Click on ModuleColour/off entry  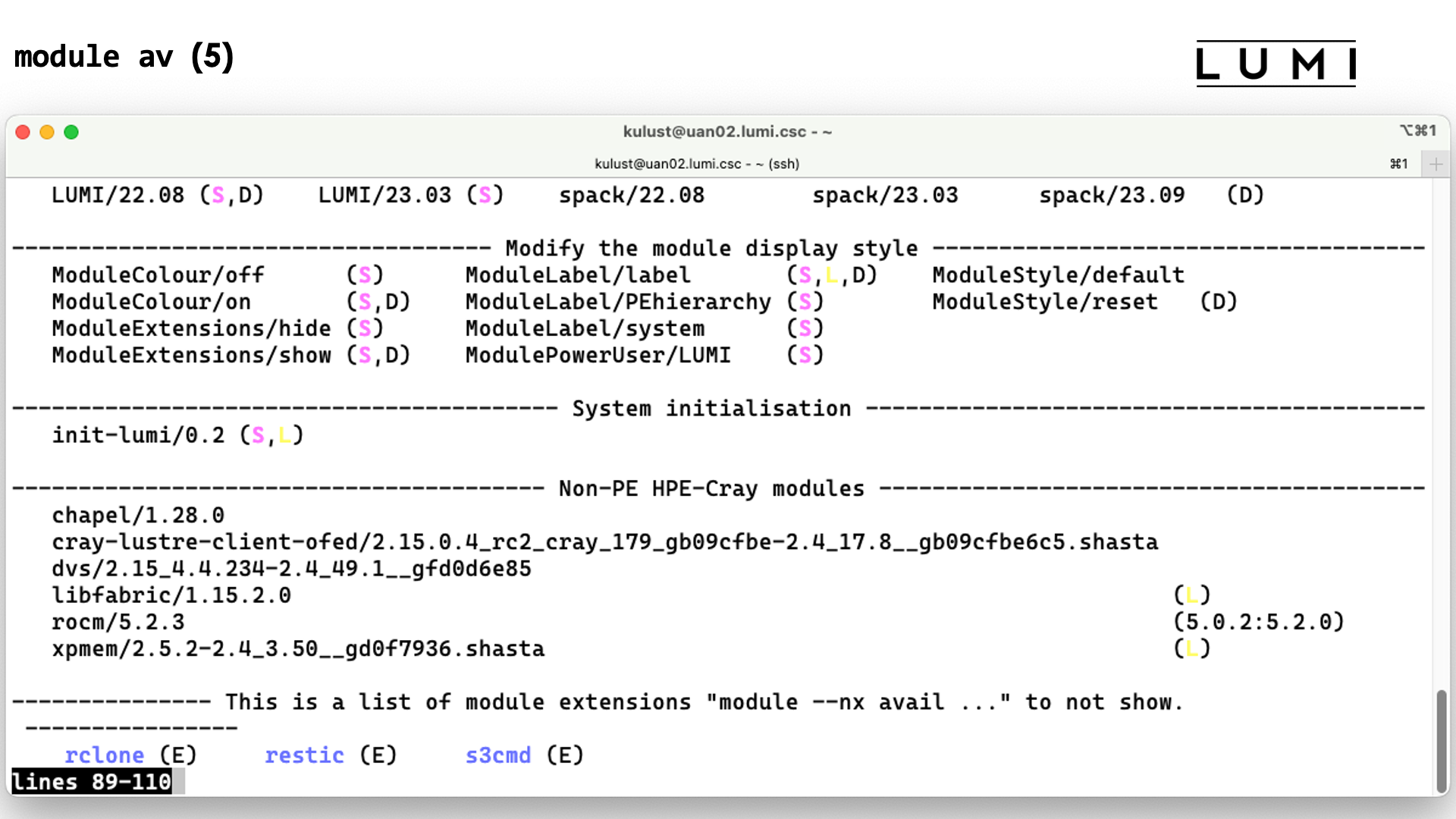tap(158, 275)
